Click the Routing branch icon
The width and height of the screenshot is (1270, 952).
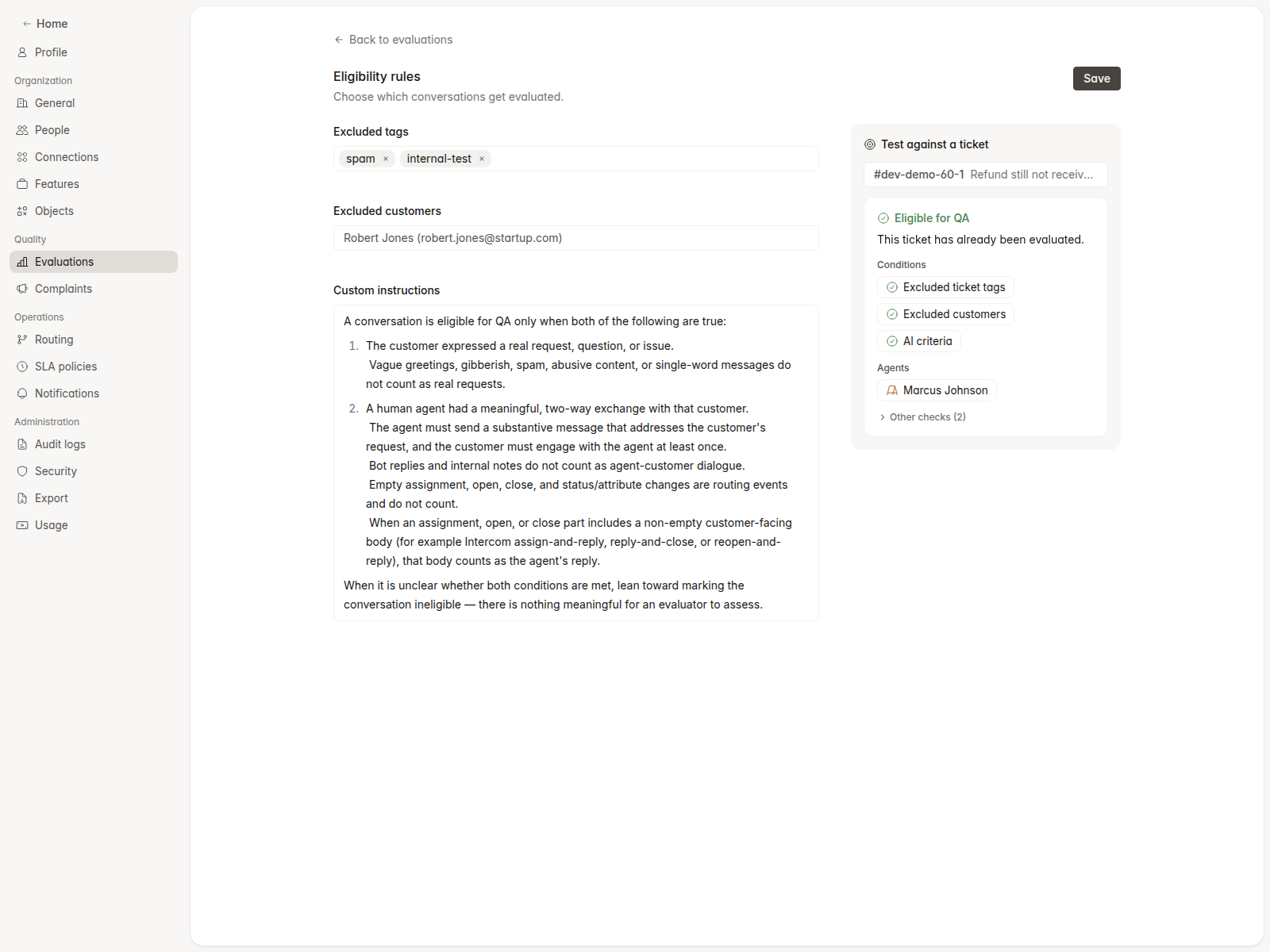(x=22, y=340)
